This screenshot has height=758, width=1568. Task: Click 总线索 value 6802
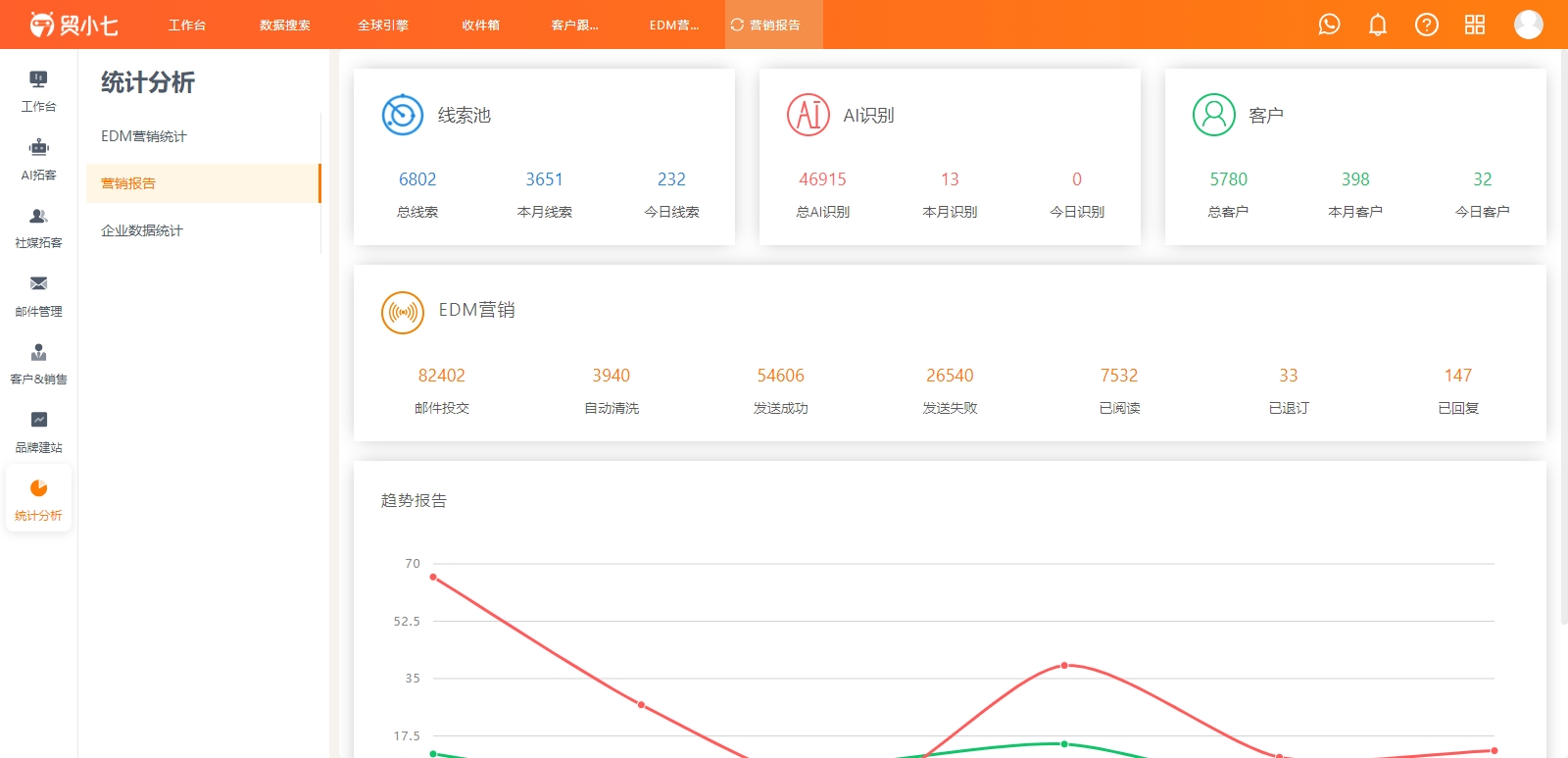417,179
